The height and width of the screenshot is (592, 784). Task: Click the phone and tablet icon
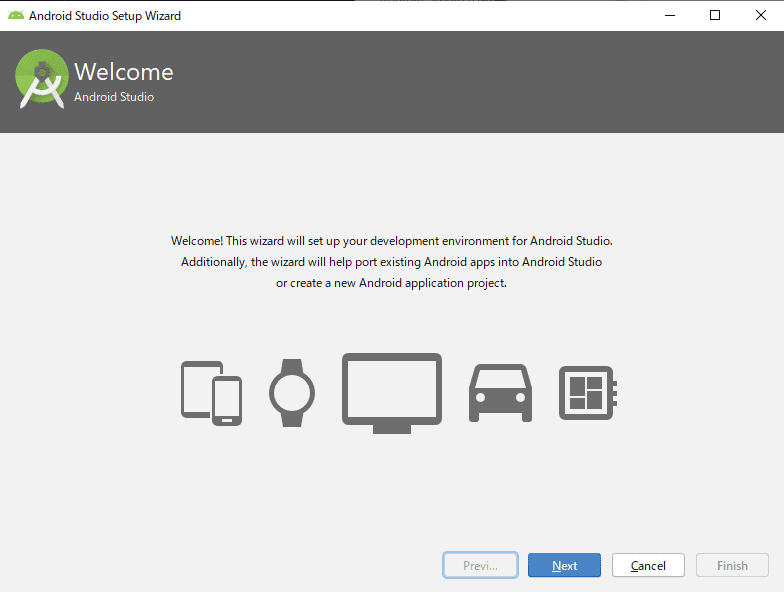point(212,393)
